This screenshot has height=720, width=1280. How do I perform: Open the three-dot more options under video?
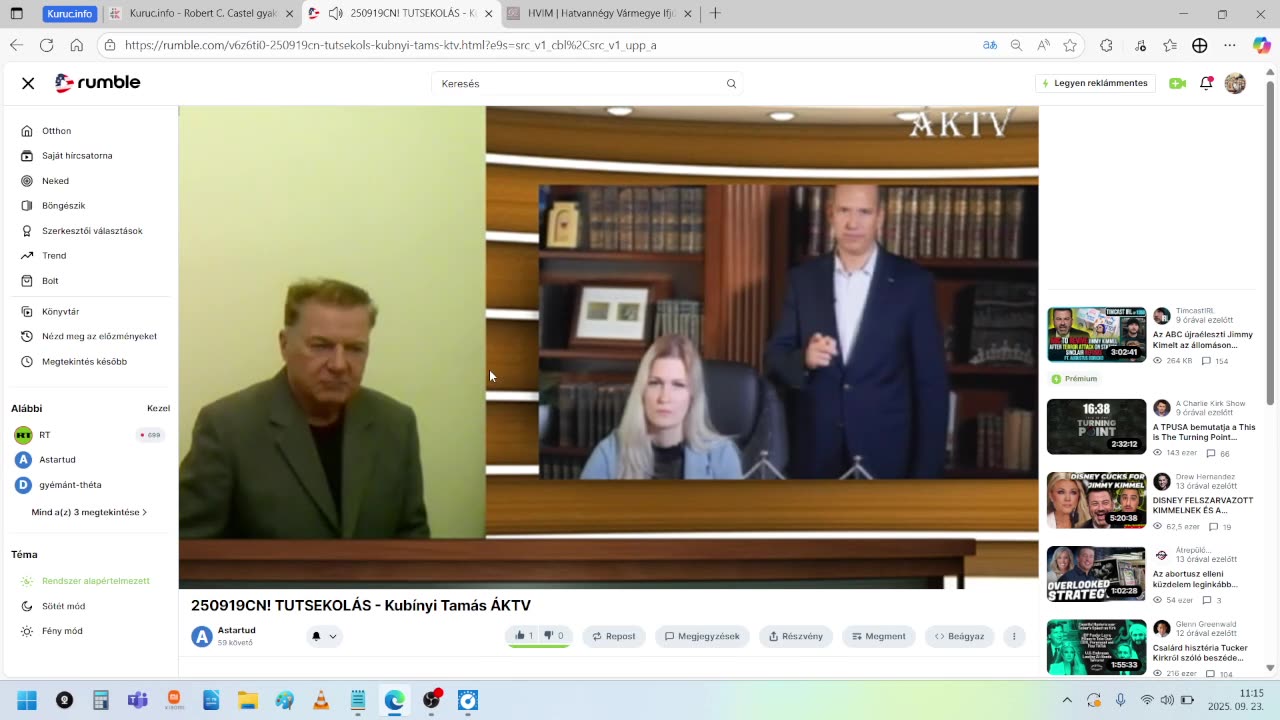(x=1014, y=636)
